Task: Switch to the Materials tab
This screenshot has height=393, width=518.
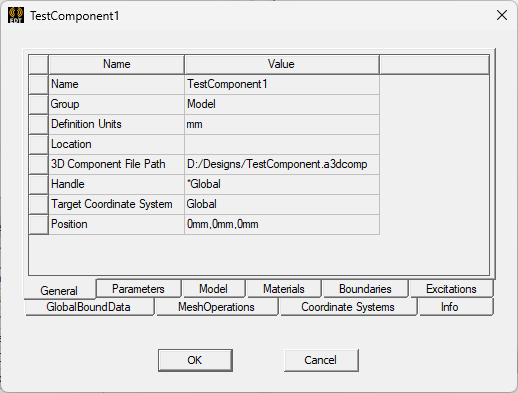Action: pyautogui.click(x=284, y=289)
